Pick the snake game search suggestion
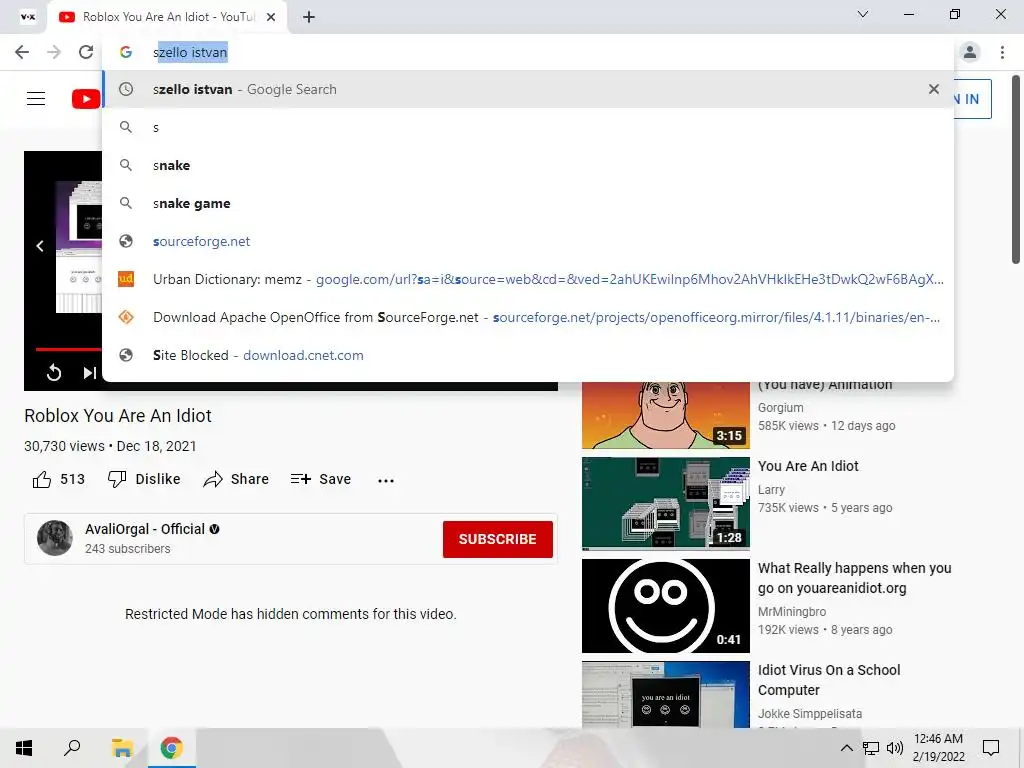Screen dimensions: 1024x768 pos(528,203)
